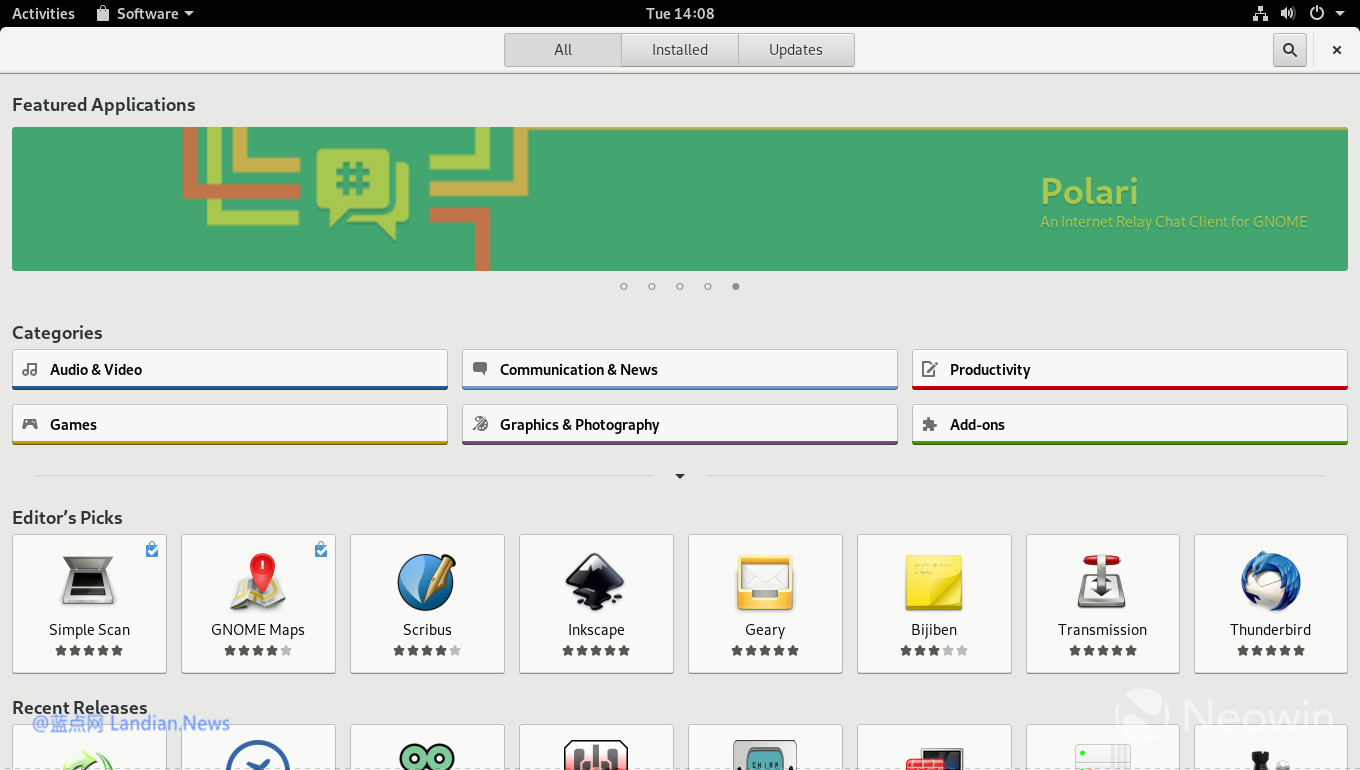The width and height of the screenshot is (1360, 770).
Task: Click the pencil icon of Productivity
Action: [929, 369]
